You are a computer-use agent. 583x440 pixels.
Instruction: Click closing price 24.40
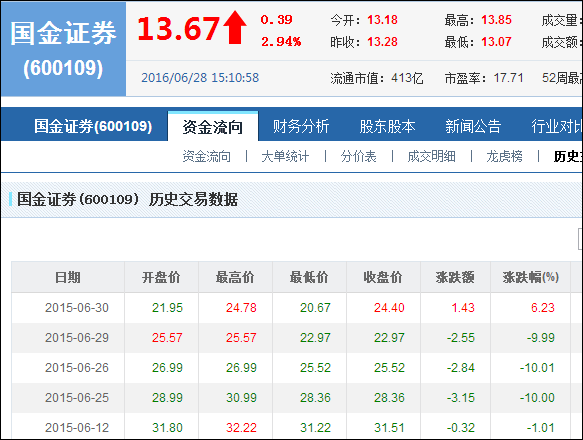pos(389,308)
